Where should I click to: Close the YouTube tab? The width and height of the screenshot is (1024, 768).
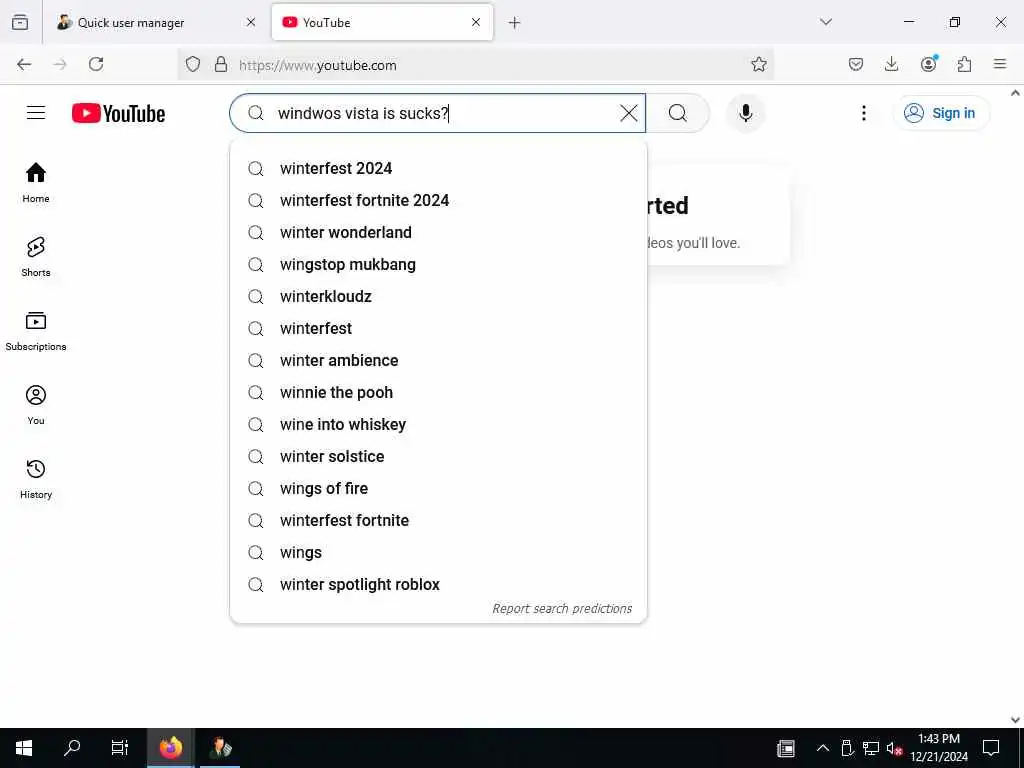[476, 22]
